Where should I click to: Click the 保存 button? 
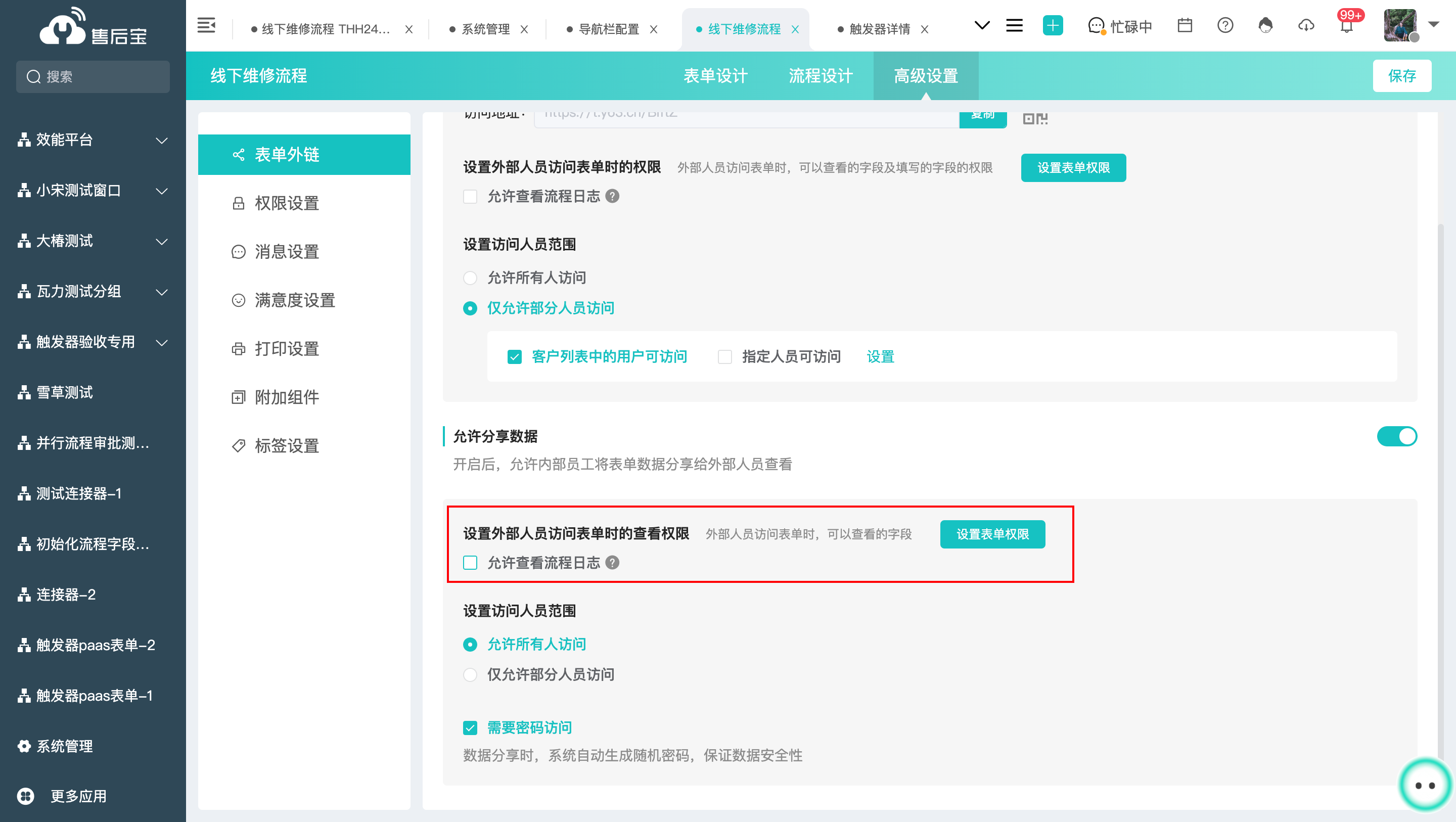tap(1402, 76)
